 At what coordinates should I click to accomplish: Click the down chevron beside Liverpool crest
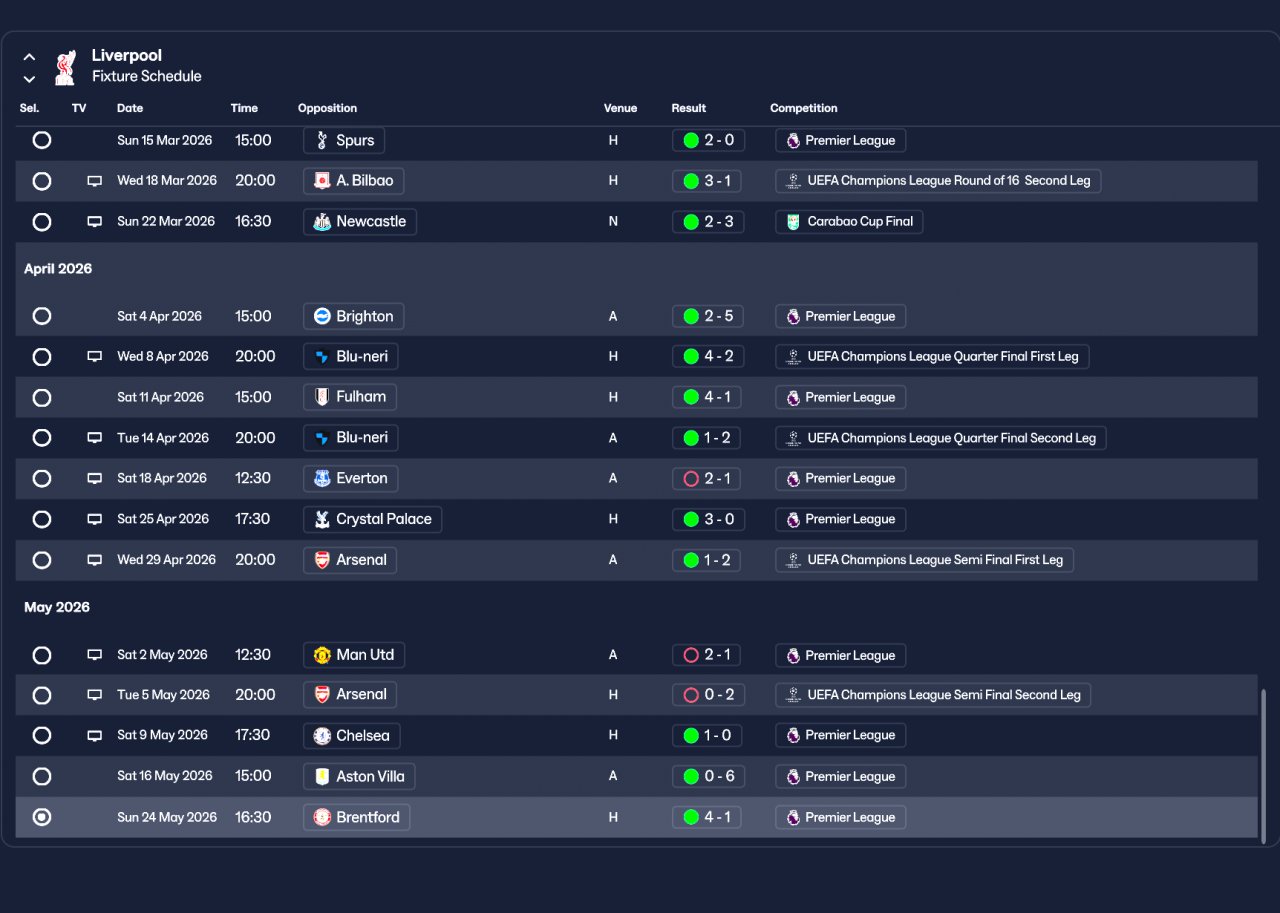click(29, 78)
